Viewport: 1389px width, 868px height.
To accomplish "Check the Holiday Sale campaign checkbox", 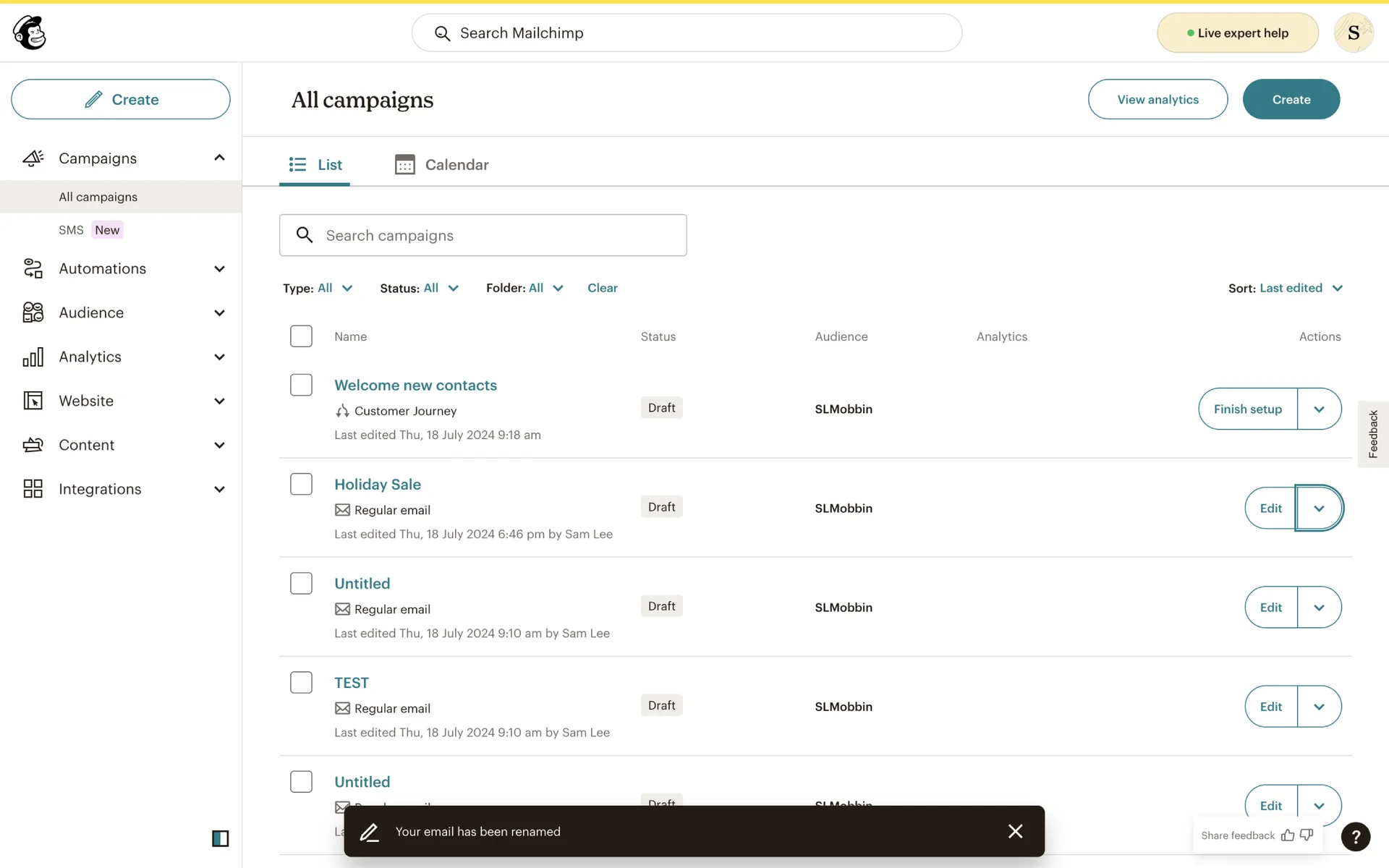I will coord(301,484).
